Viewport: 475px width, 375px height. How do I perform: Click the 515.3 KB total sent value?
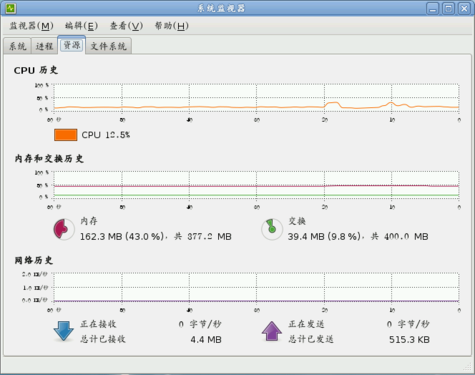(x=409, y=339)
